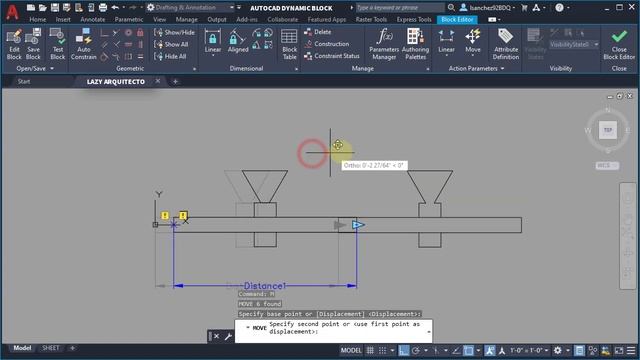Image resolution: width=640 pixels, height=360 pixels.
Task: Select the Linear dimensional constraint tool
Action: pyautogui.click(x=213, y=42)
